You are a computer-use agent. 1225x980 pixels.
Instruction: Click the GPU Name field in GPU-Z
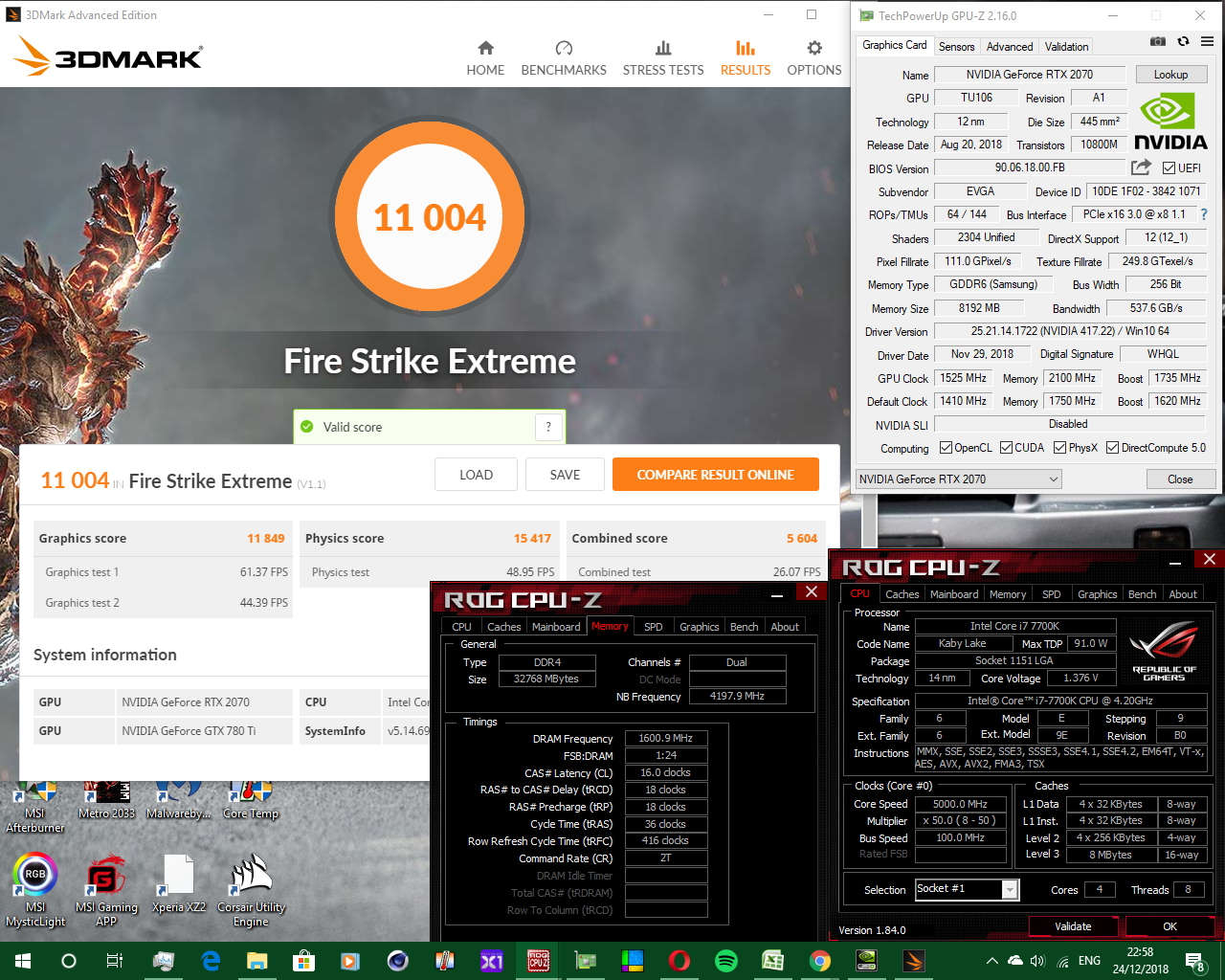1029,75
